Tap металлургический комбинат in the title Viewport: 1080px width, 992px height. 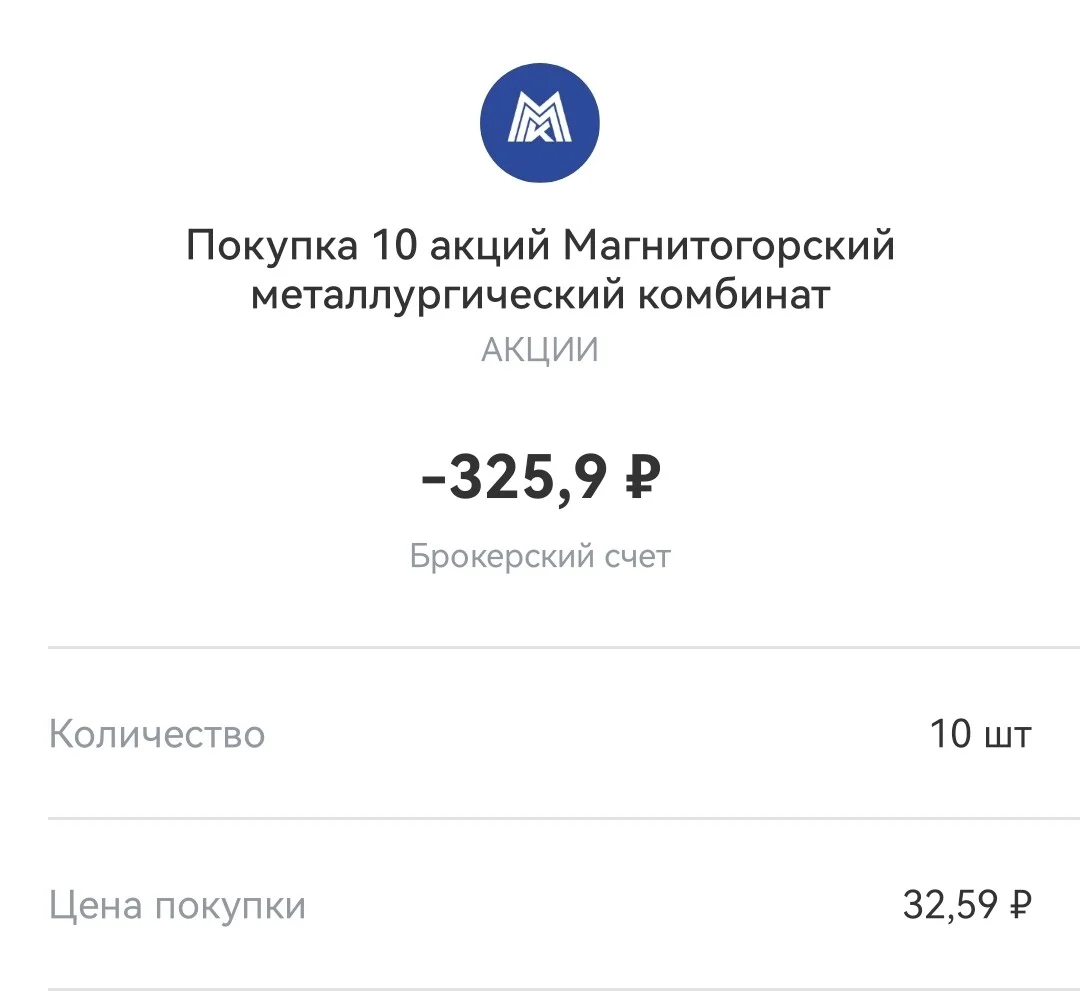[540, 295]
